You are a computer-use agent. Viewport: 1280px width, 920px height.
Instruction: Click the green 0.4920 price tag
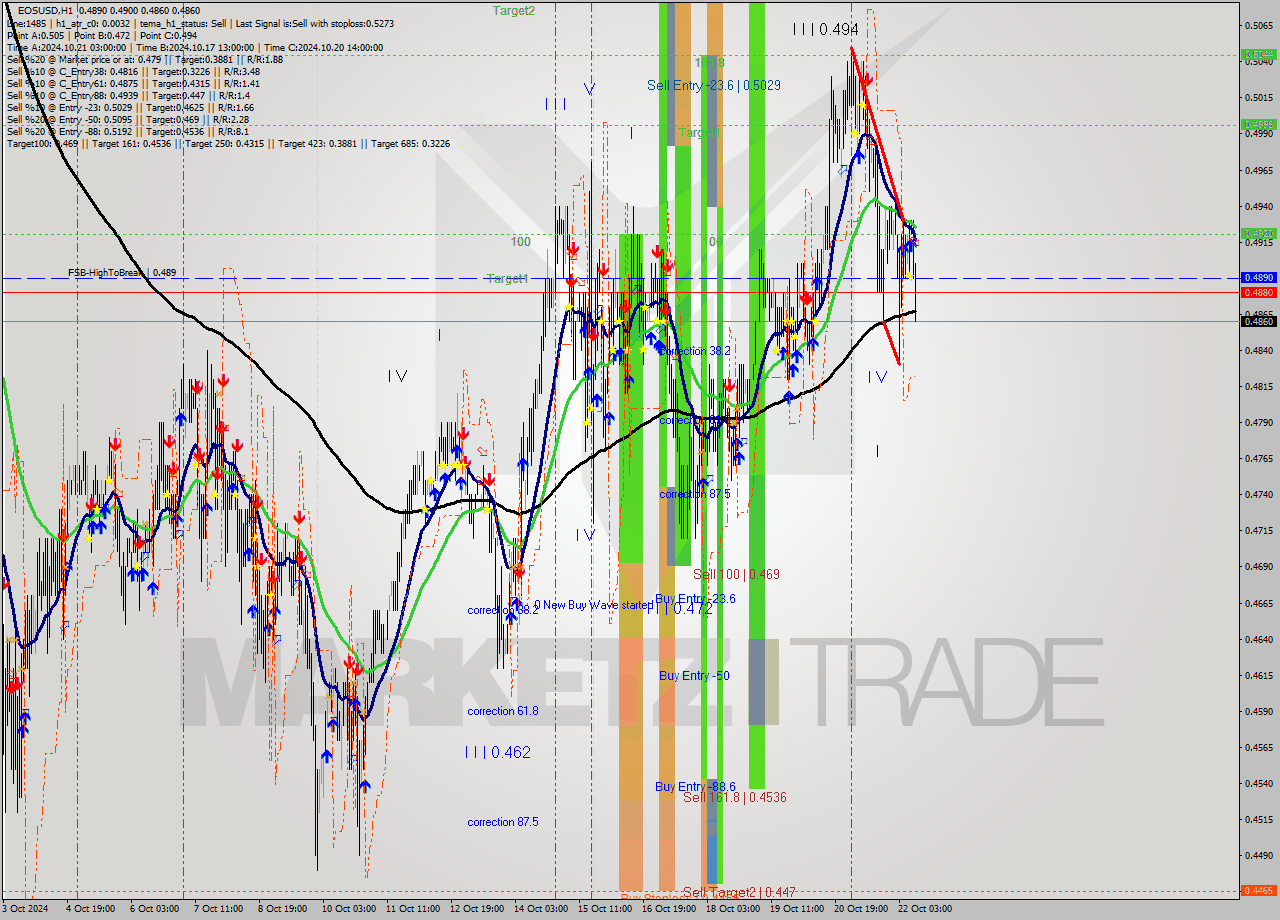(1258, 234)
